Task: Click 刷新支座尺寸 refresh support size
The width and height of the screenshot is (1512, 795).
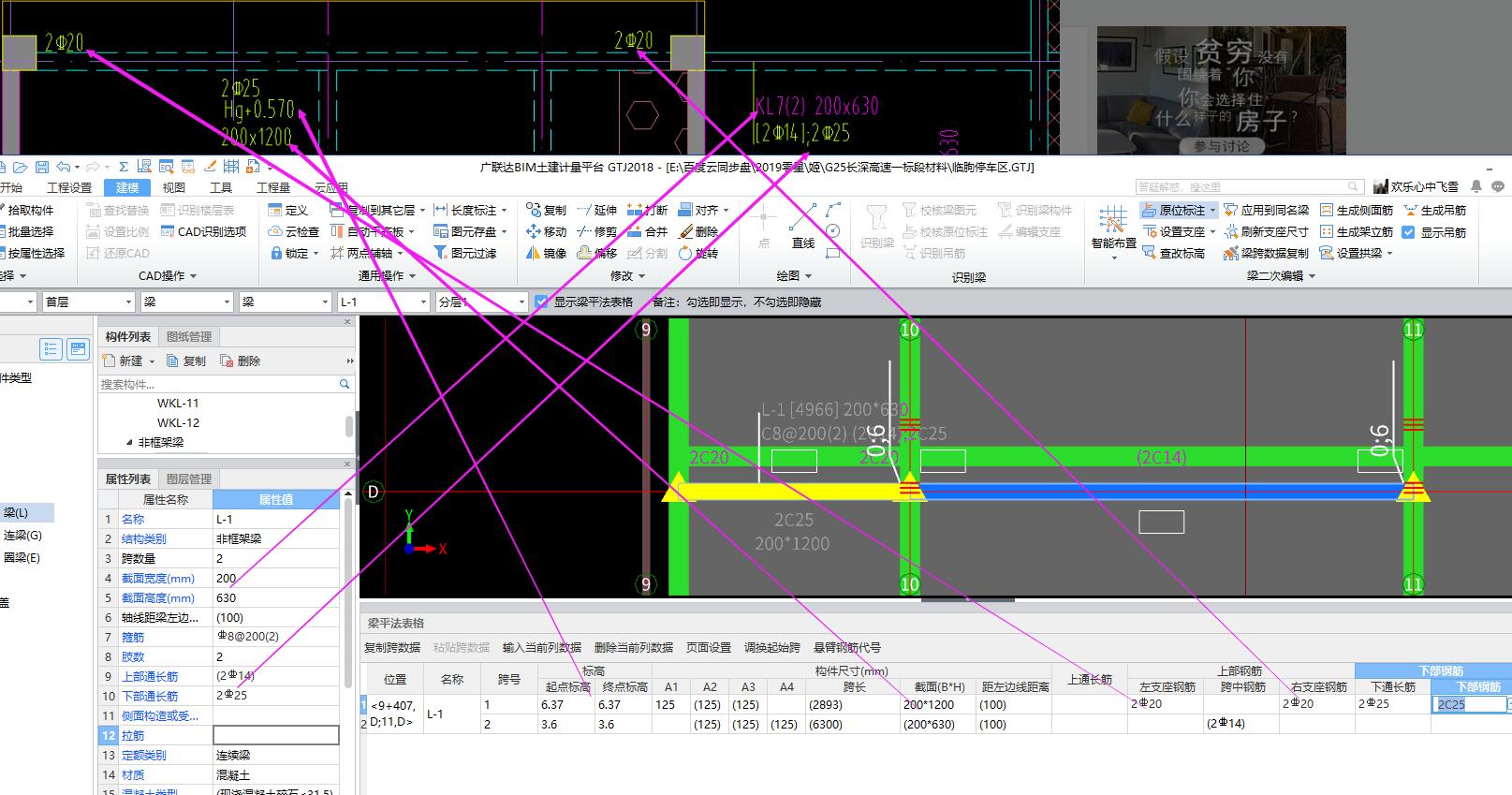Action: (1266, 231)
